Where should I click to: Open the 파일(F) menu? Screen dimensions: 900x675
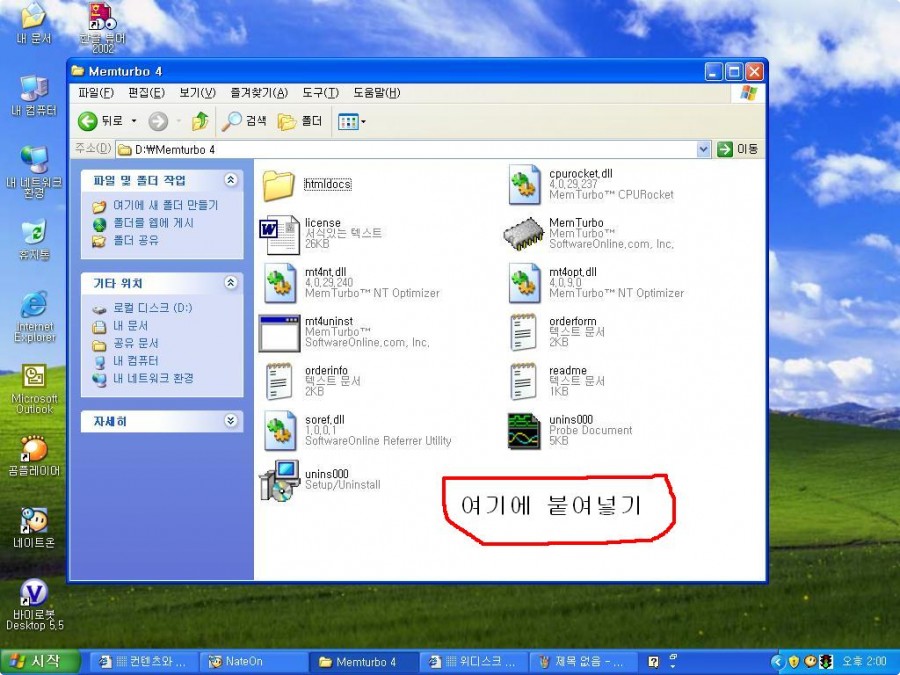96,93
